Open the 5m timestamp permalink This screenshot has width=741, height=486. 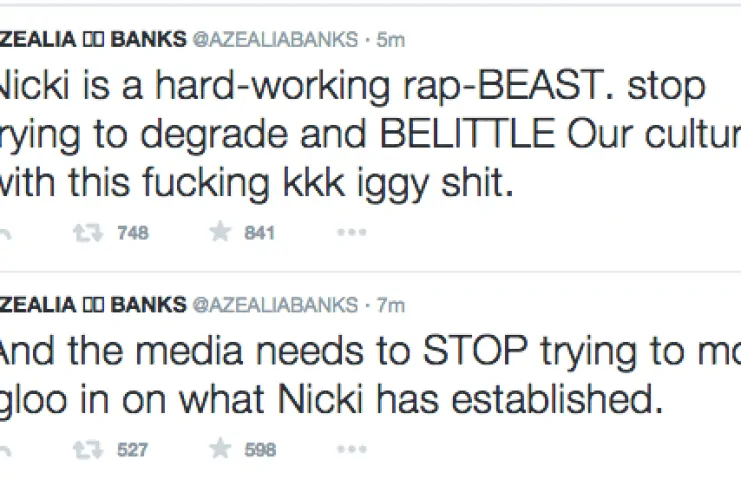(x=389, y=41)
